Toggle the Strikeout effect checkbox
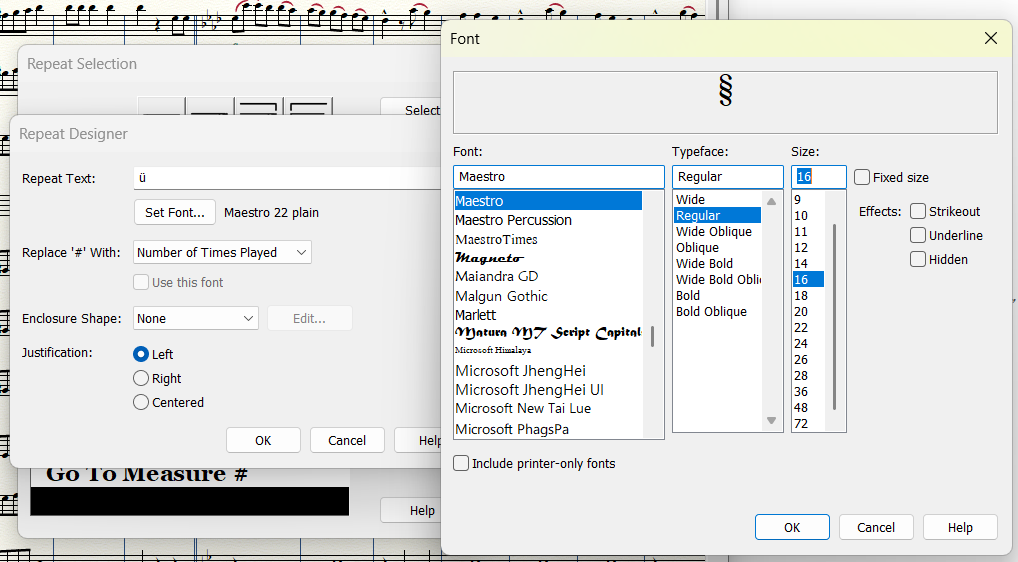This screenshot has width=1018, height=562. [x=917, y=211]
